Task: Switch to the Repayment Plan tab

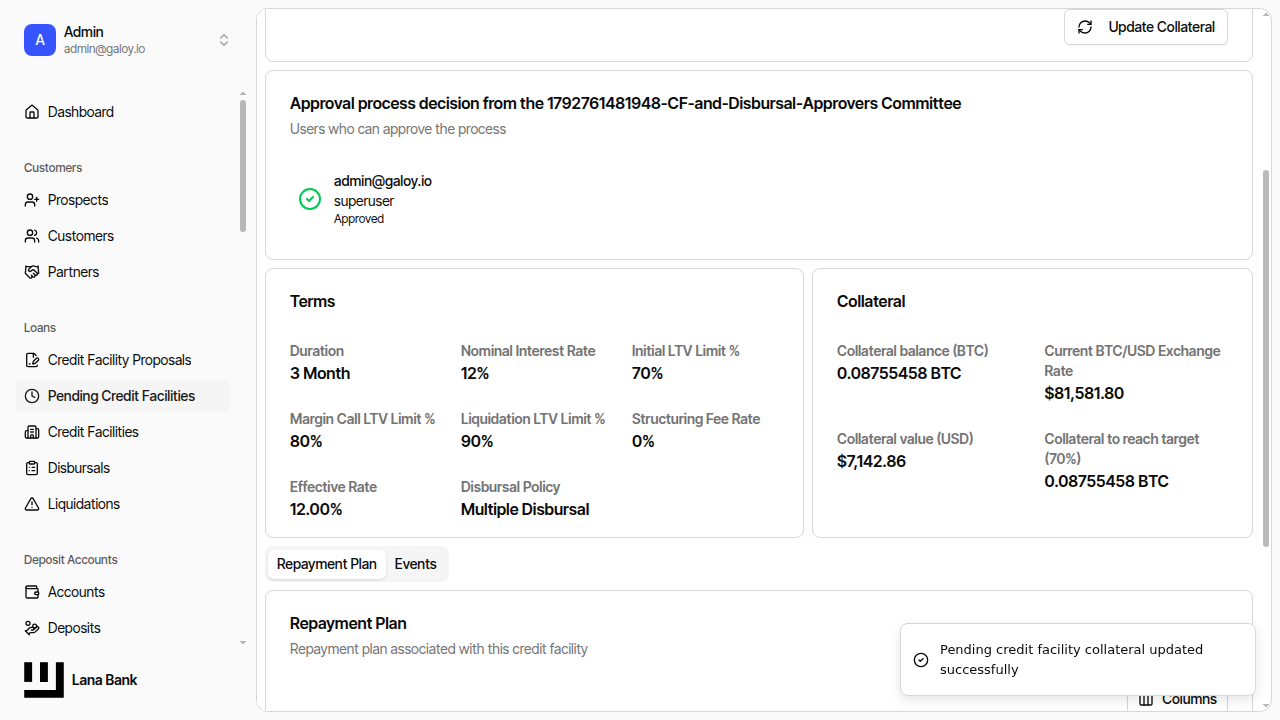Action: point(327,564)
